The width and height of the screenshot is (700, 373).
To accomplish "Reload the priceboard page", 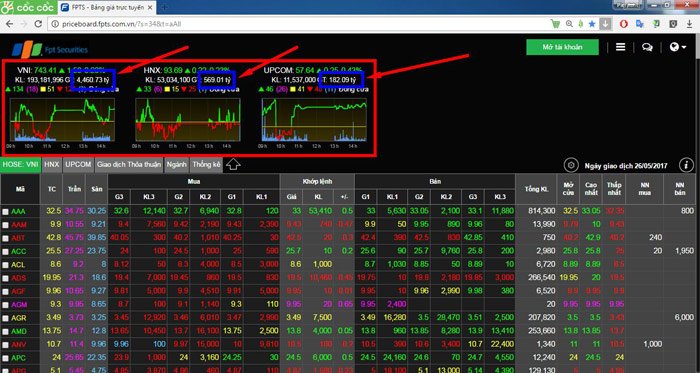I will 39,24.
